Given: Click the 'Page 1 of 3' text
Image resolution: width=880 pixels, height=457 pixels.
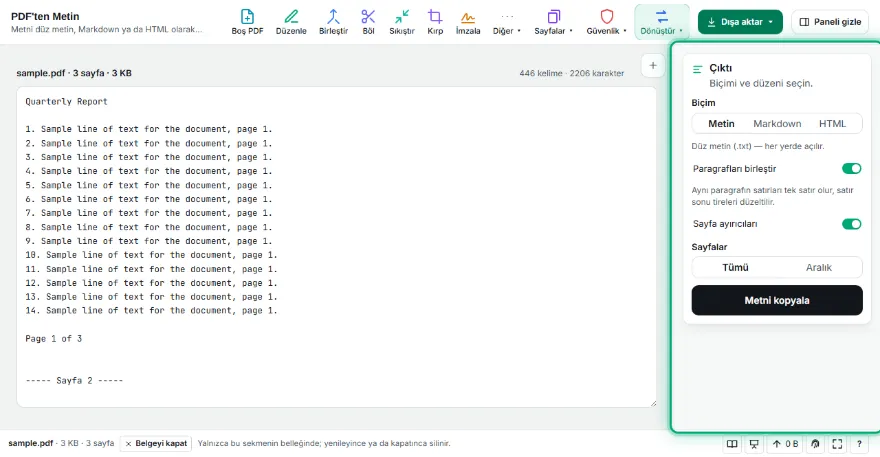Looking at the screenshot, I should (53, 339).
